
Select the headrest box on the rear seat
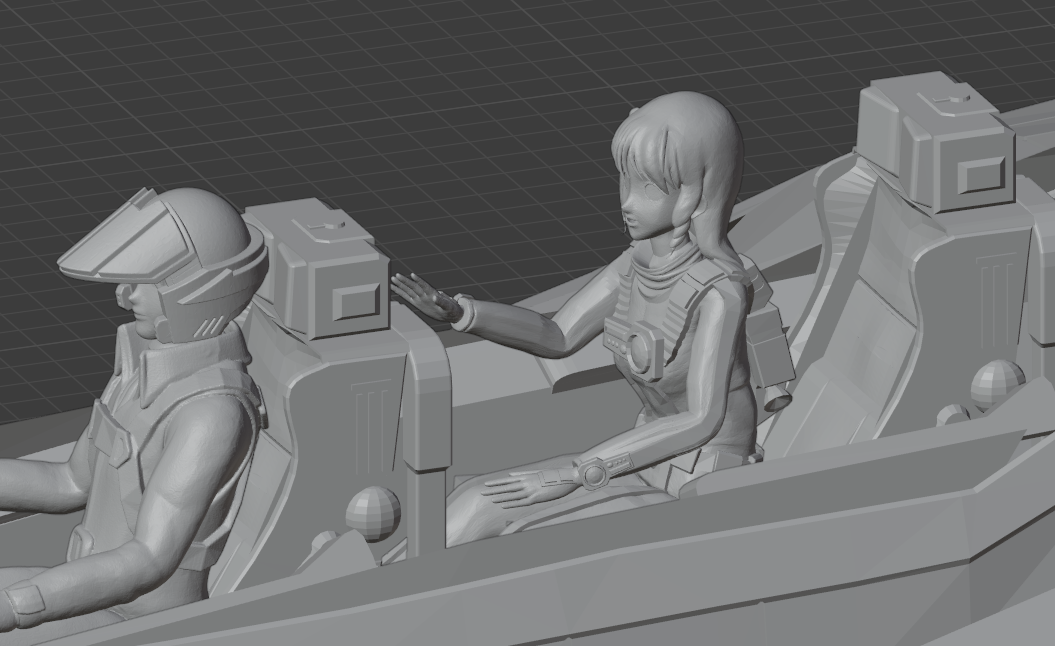coord(937,143)
